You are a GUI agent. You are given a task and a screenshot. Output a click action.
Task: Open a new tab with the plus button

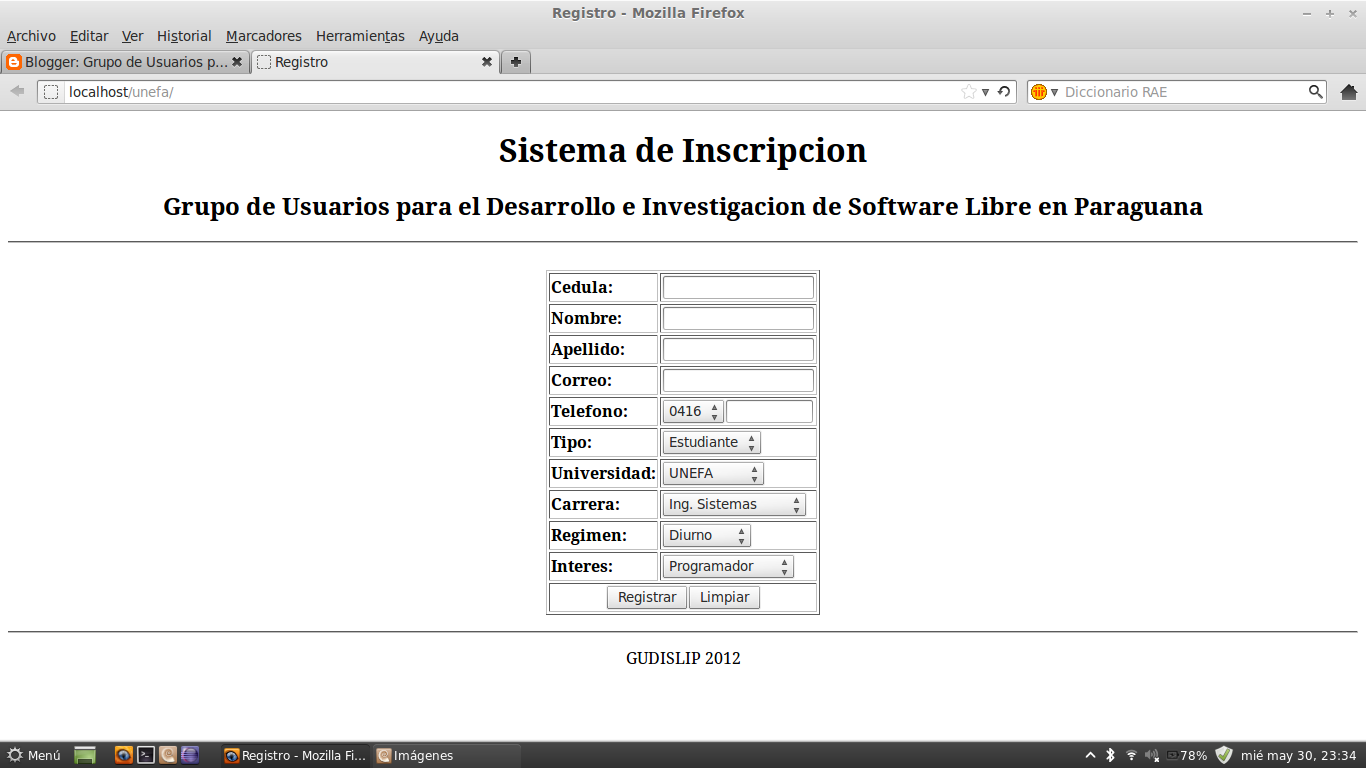pos(514,61)
